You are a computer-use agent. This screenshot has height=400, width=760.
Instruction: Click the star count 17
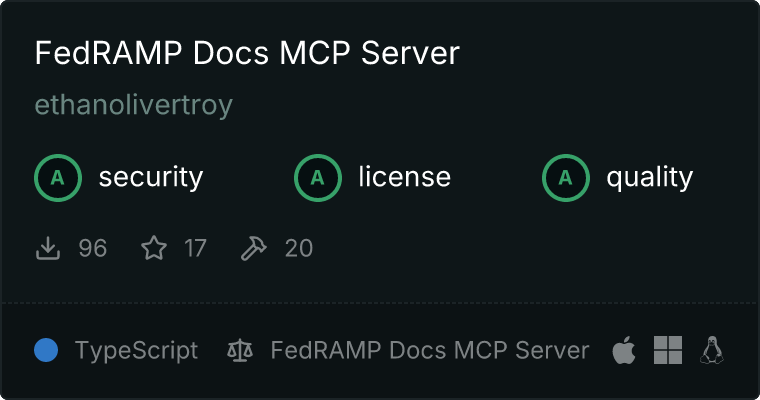195,248
